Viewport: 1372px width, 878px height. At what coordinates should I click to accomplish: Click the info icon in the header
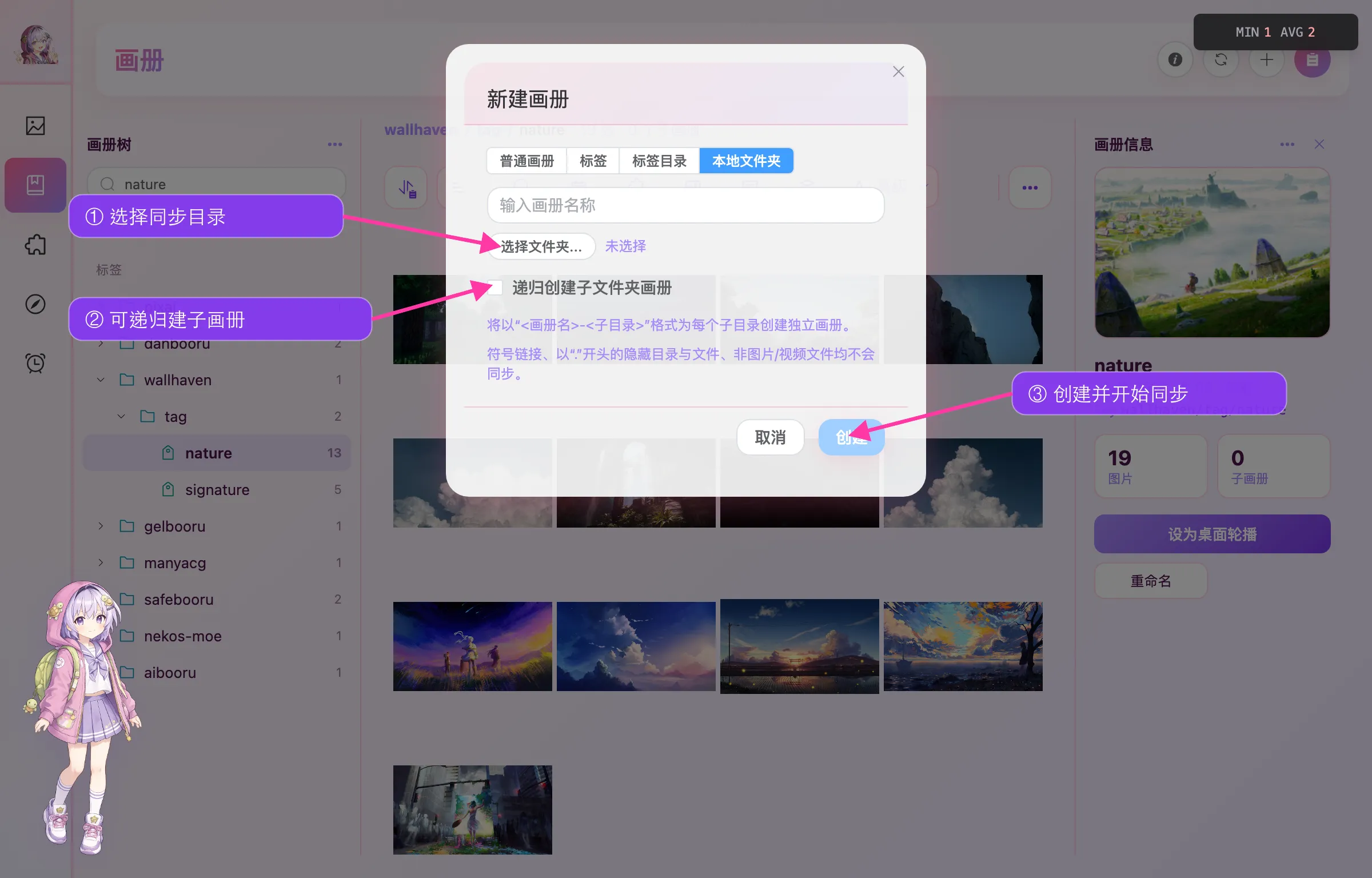pos(1175,59)
